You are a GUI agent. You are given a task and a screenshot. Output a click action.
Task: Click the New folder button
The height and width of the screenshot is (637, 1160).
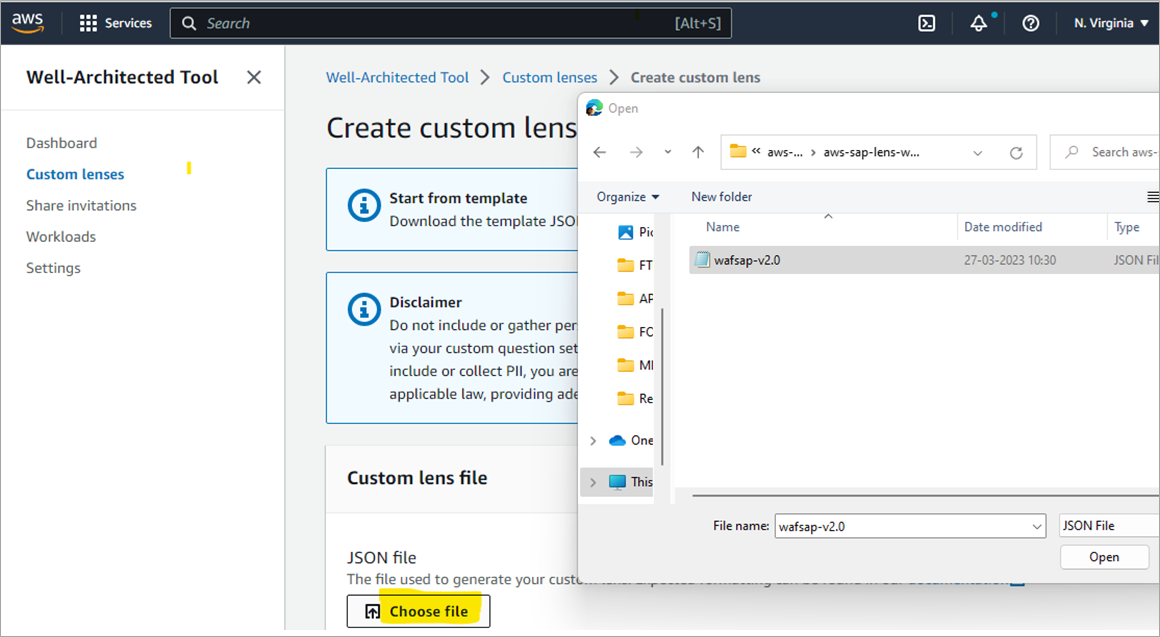721,197
